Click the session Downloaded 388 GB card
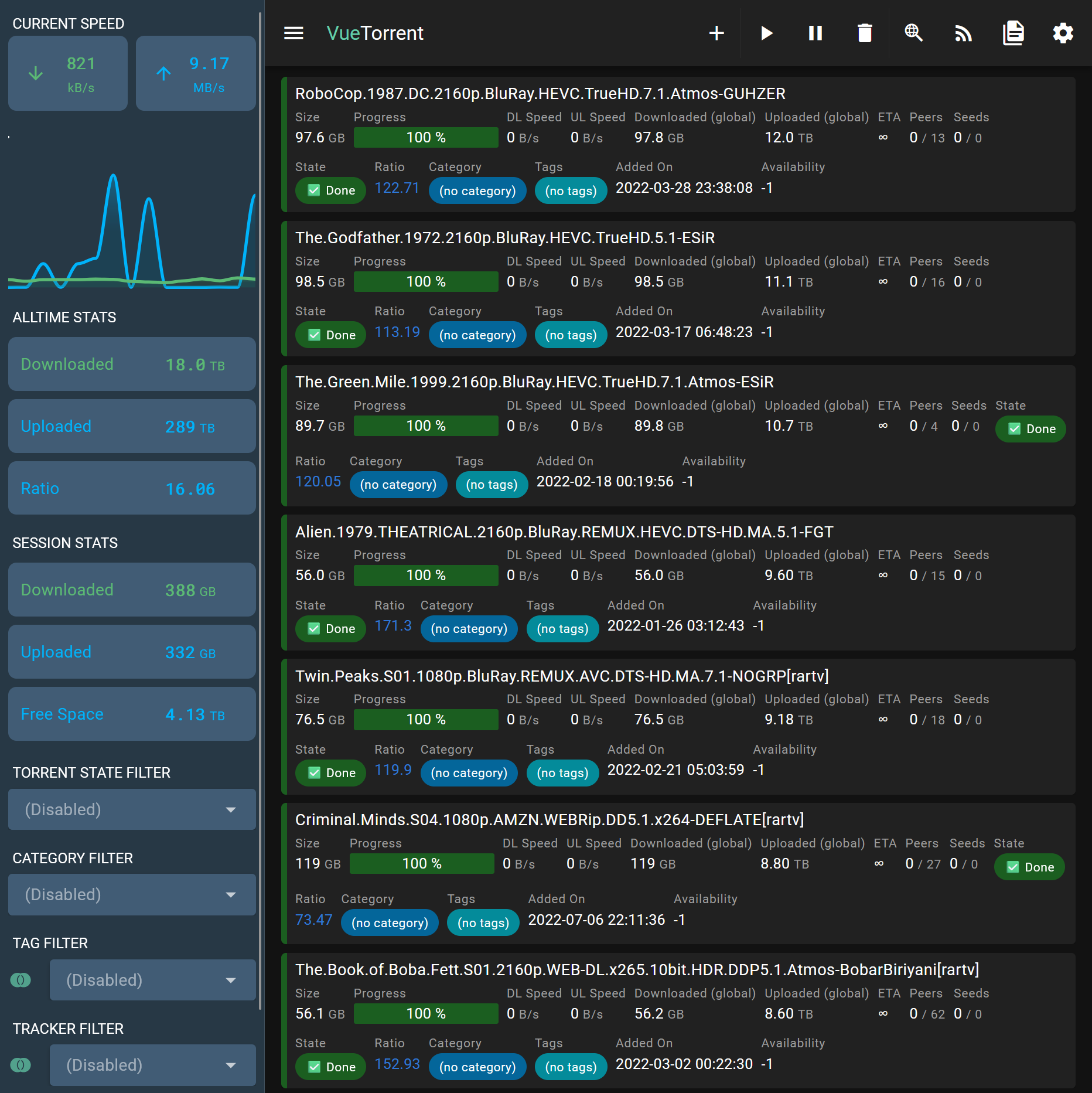 [x=132, y=590]
